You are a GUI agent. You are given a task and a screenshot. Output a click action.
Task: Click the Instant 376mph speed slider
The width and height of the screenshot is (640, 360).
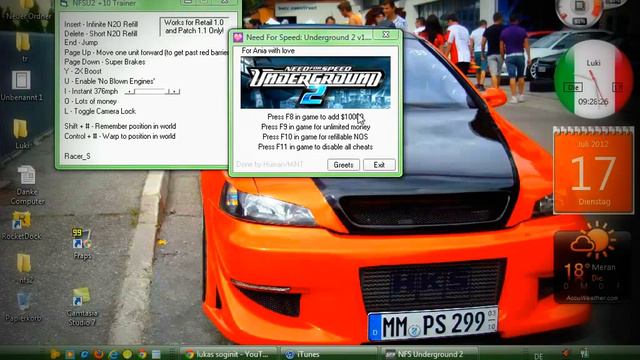coord(152,92)
